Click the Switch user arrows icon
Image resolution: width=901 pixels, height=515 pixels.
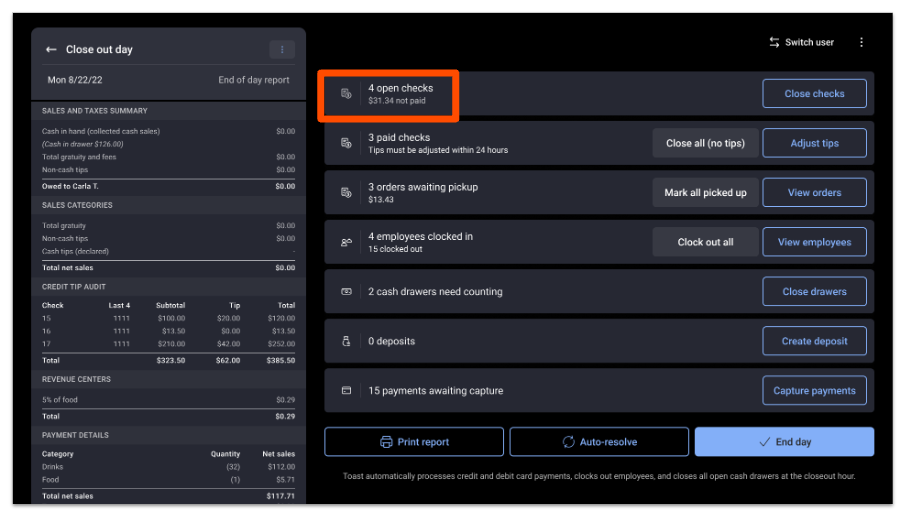[x=774, y=43]
